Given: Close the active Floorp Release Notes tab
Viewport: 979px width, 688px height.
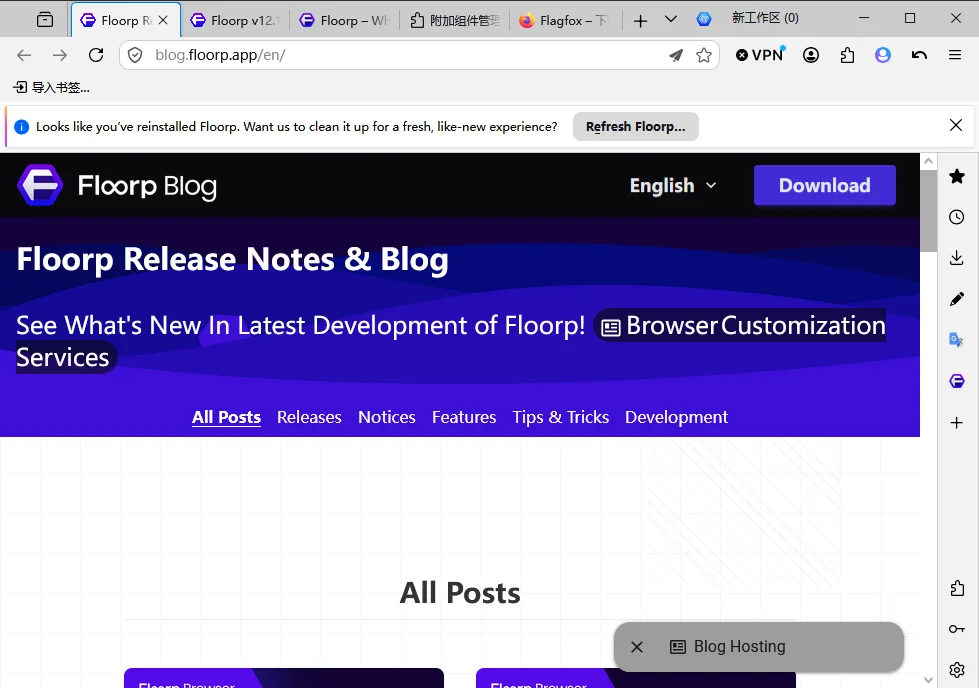Looking at the screenshot, I should tap(163, 20).
